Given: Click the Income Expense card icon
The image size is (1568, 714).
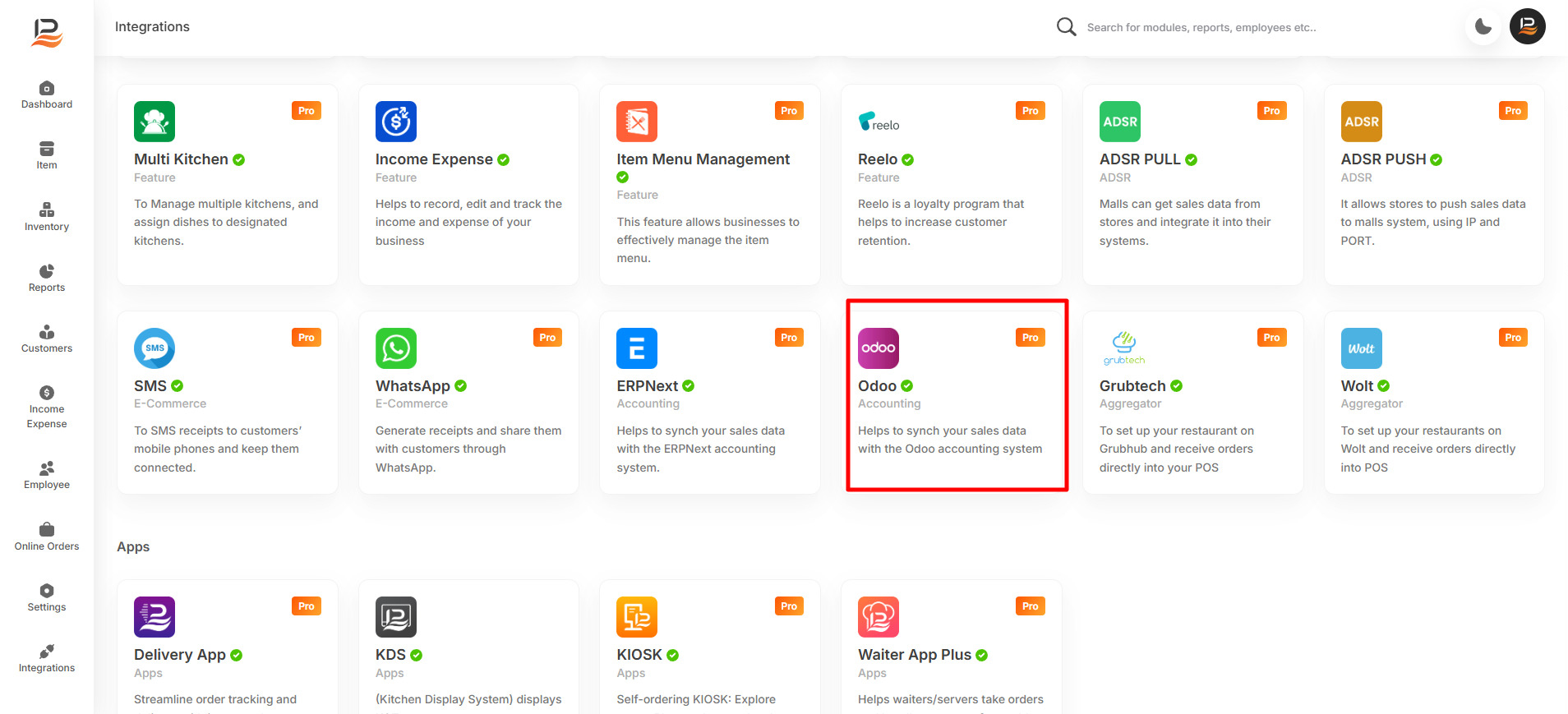Looking at the screenshot, I should click(395, 122).
